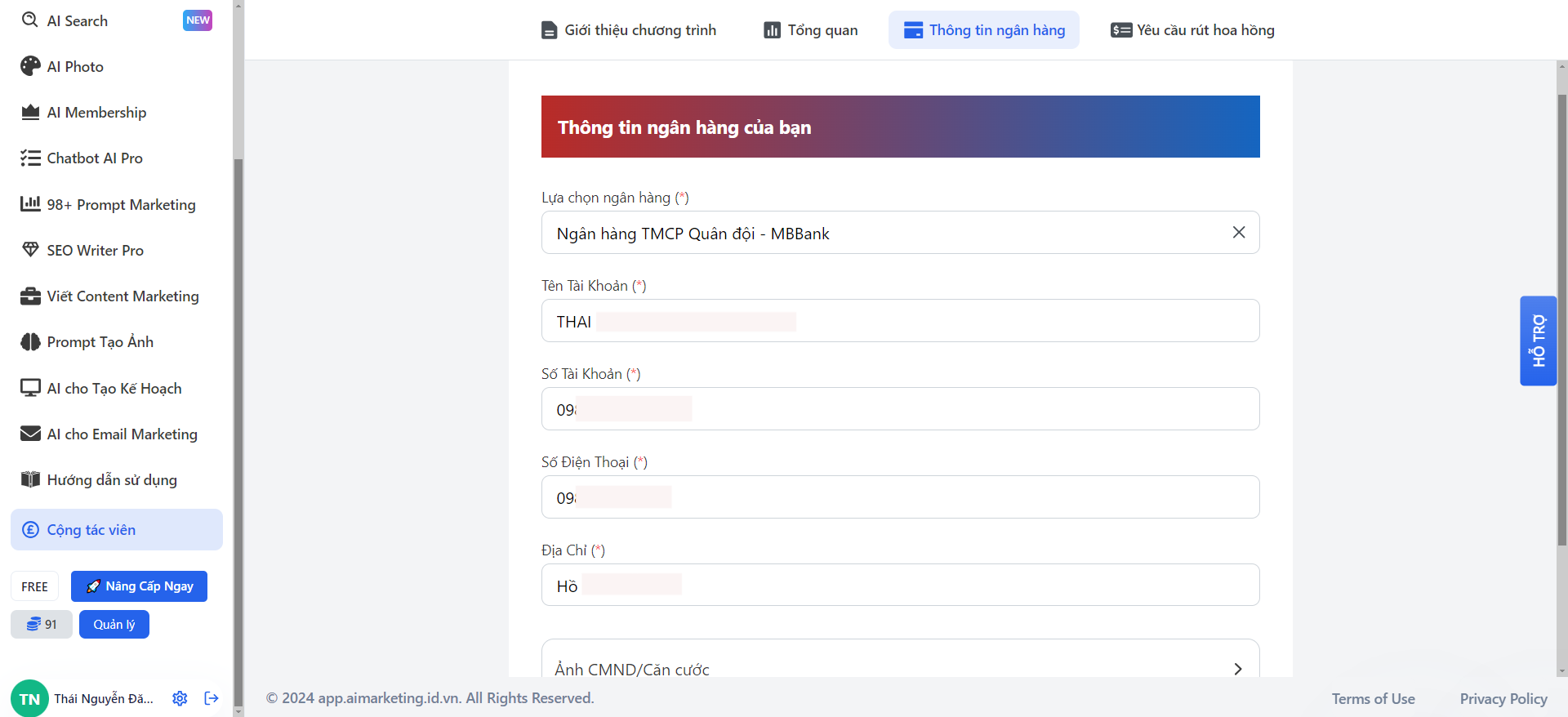1568x717 pixels.
Task: Select Giới thiệu chương trình tab
Action: coord(629,30)
